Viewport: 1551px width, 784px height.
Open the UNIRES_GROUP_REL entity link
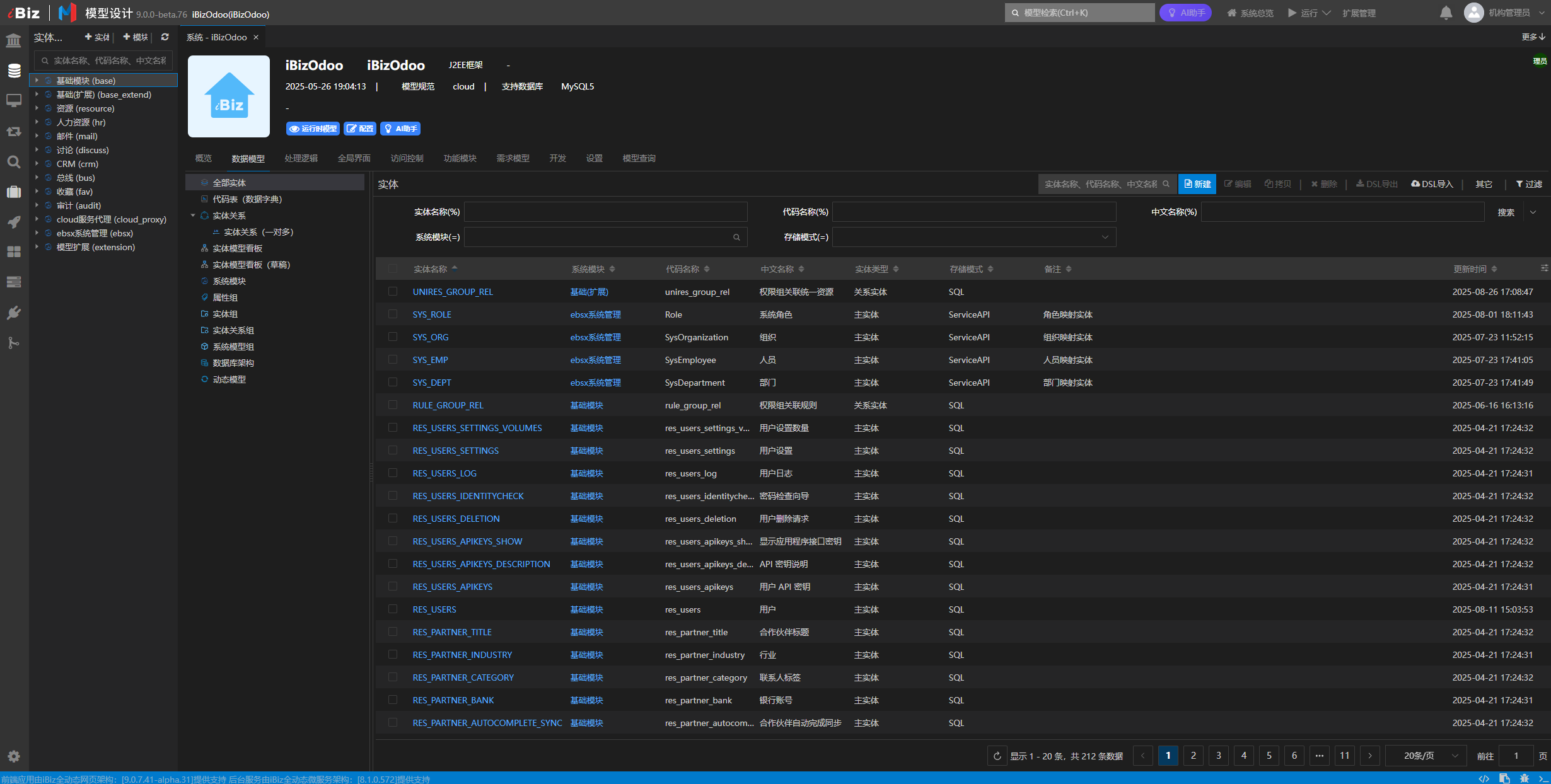pos(453,292)
